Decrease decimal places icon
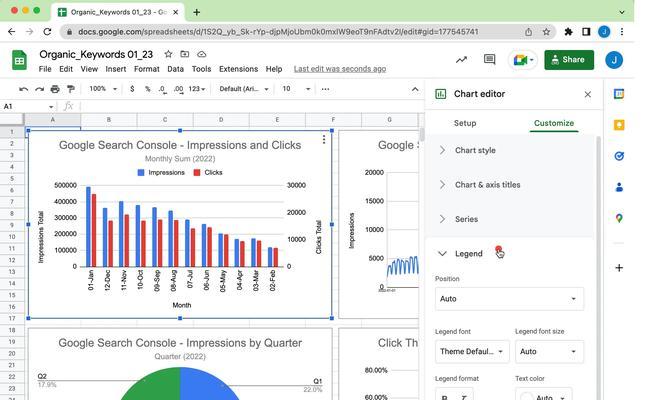 pyautogui.click(x=162, y=89)
